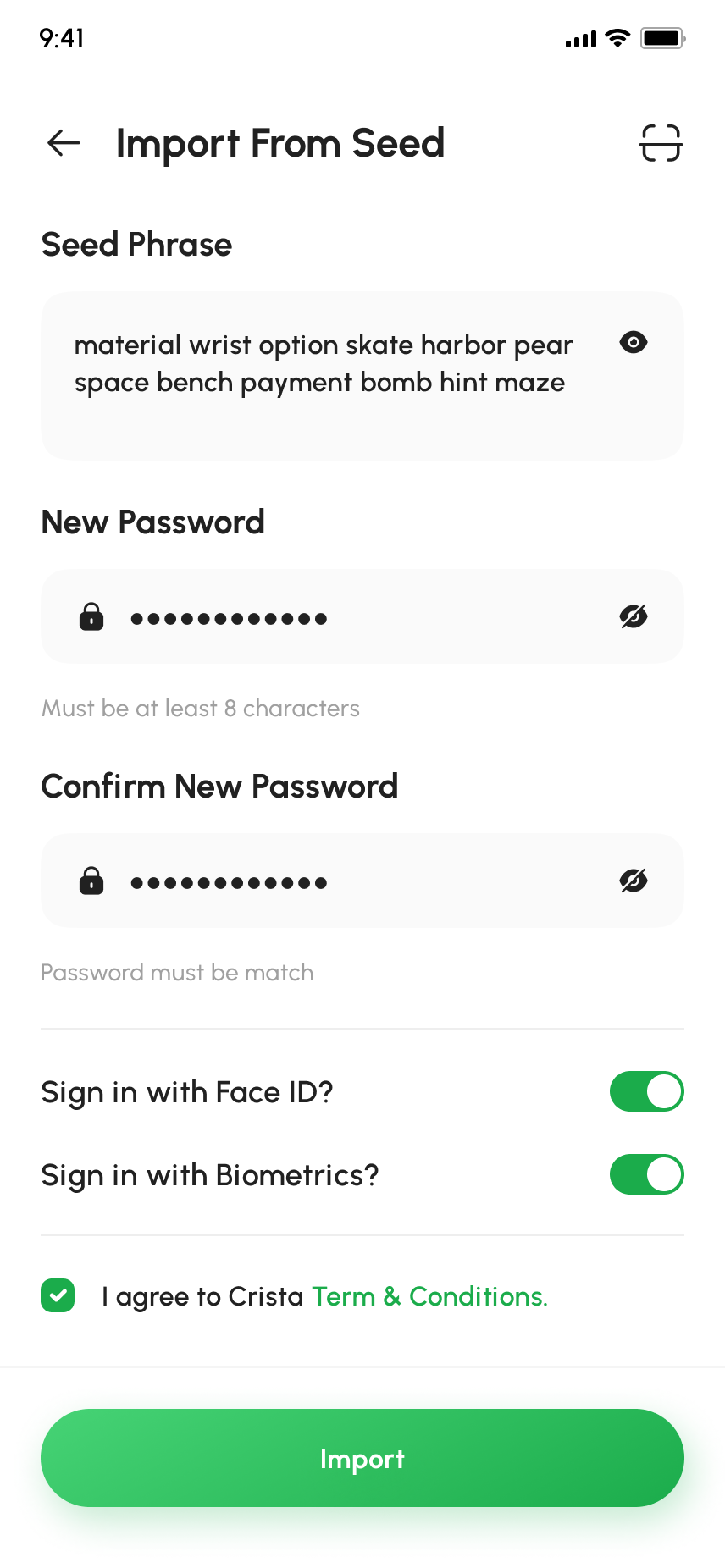
Task: Hide the seed phrase with eye icon
Action: (634, 342)
